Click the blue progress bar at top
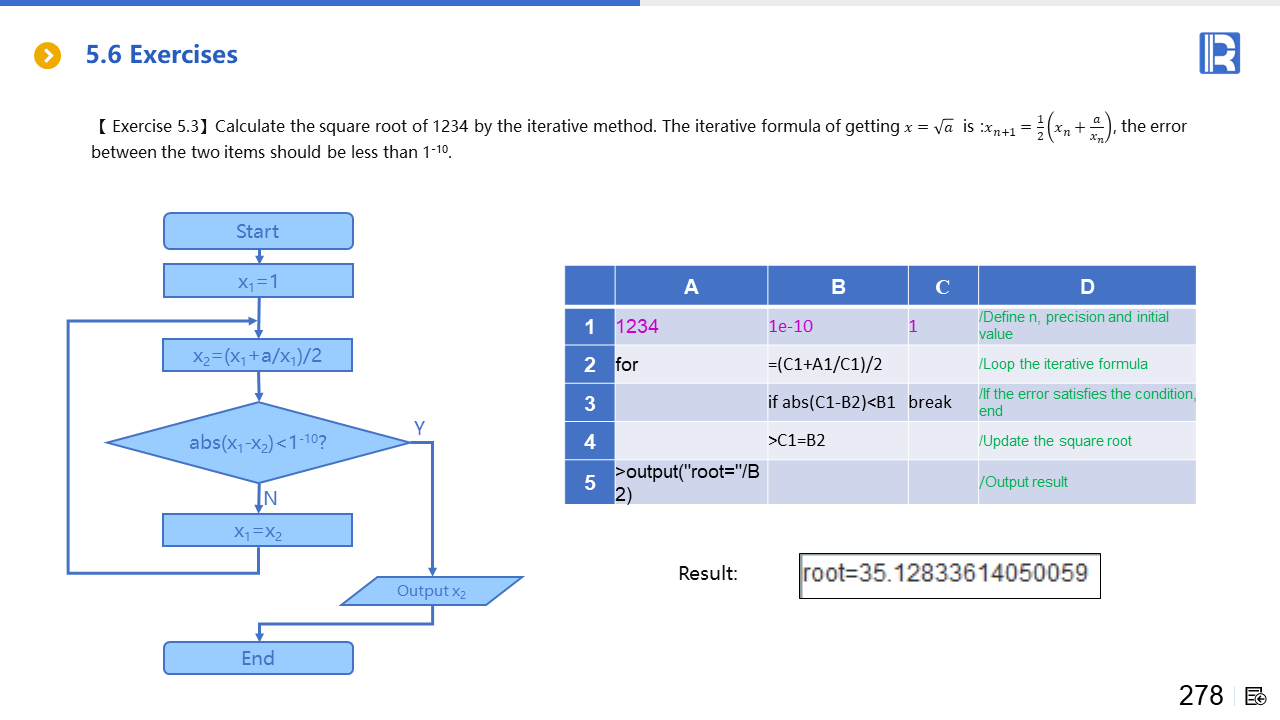Screen dimensions: 1280x720 320,3
